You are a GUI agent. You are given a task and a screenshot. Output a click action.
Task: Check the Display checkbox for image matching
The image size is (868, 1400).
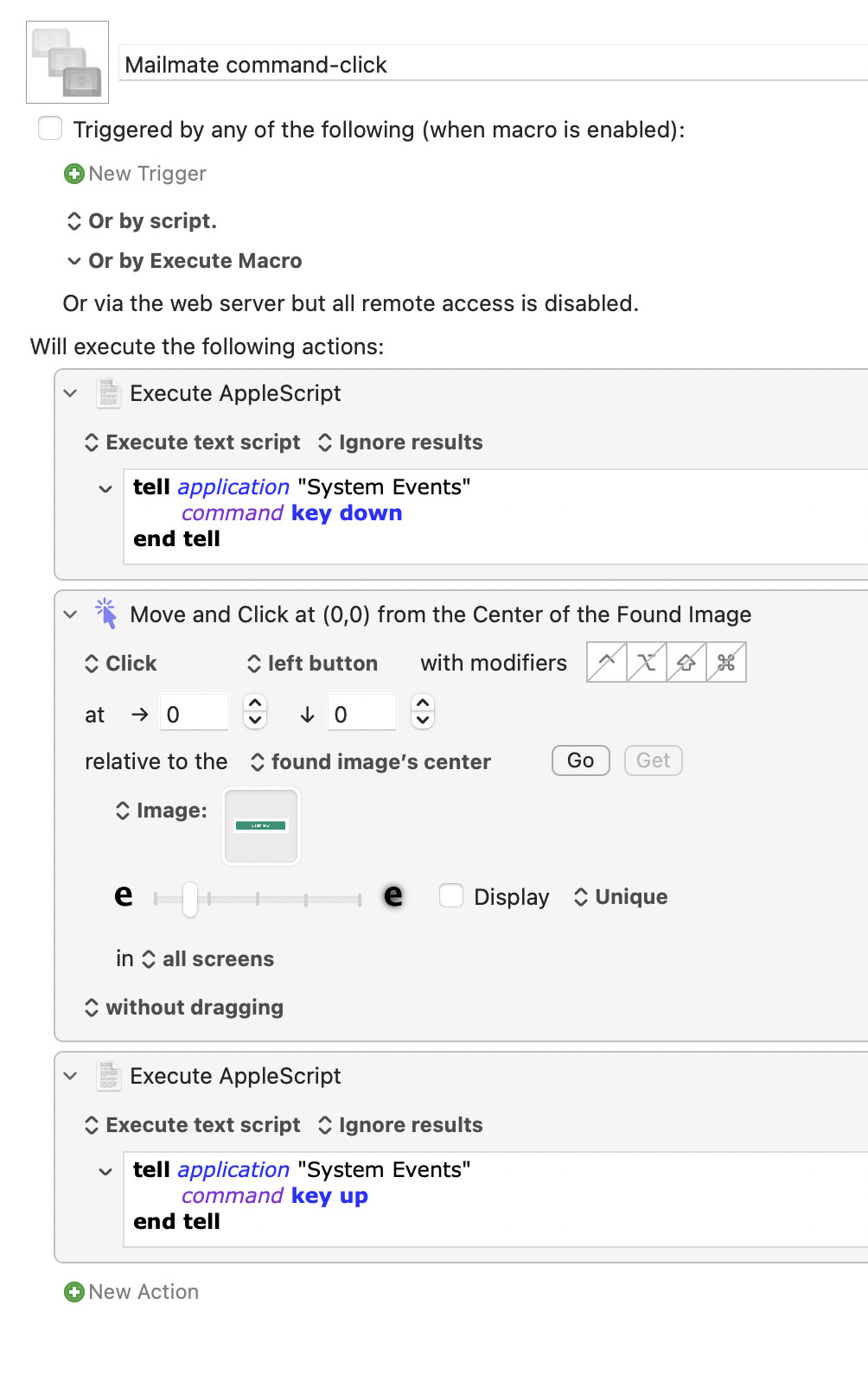pyautogui.click(x=451, y=895)
